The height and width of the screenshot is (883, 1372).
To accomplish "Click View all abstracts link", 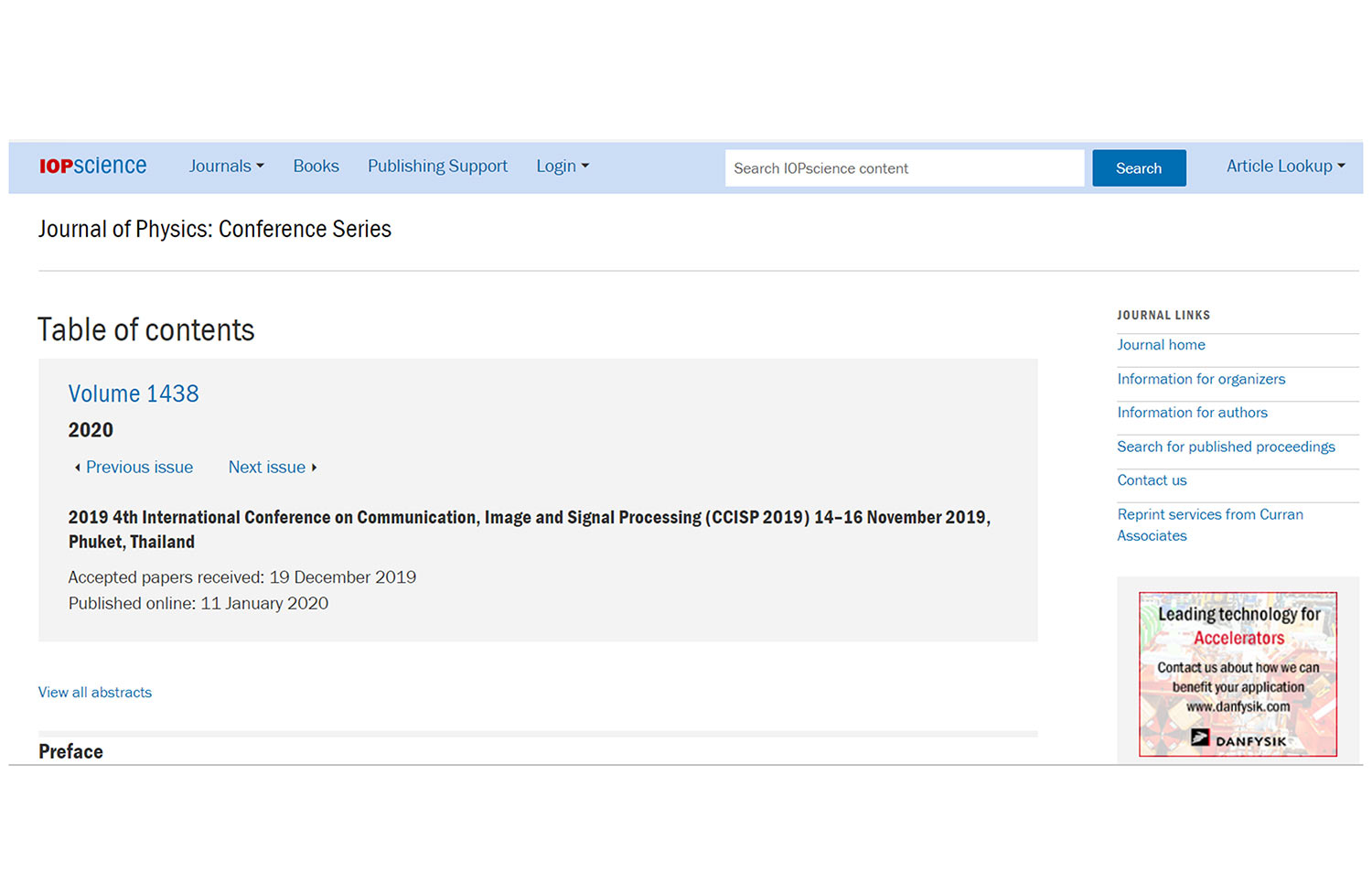I will coord(95,693).
